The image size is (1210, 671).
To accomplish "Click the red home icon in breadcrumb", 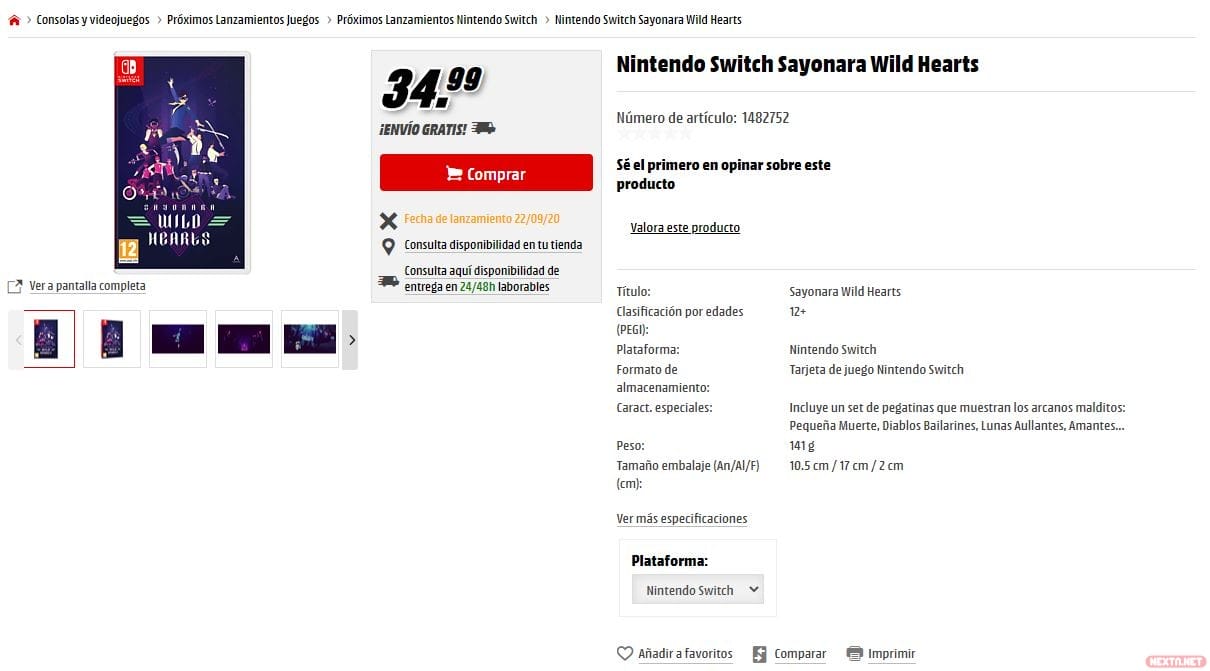I will [14, 20].
